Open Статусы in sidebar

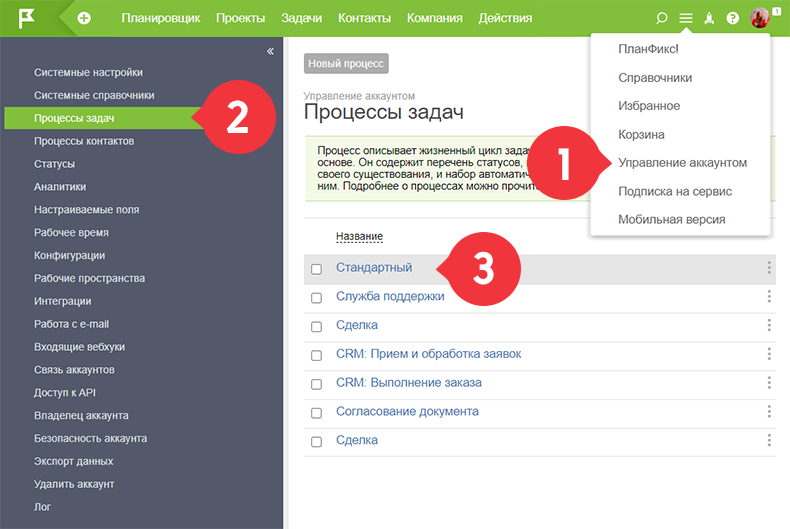click(x=54, y=164)
